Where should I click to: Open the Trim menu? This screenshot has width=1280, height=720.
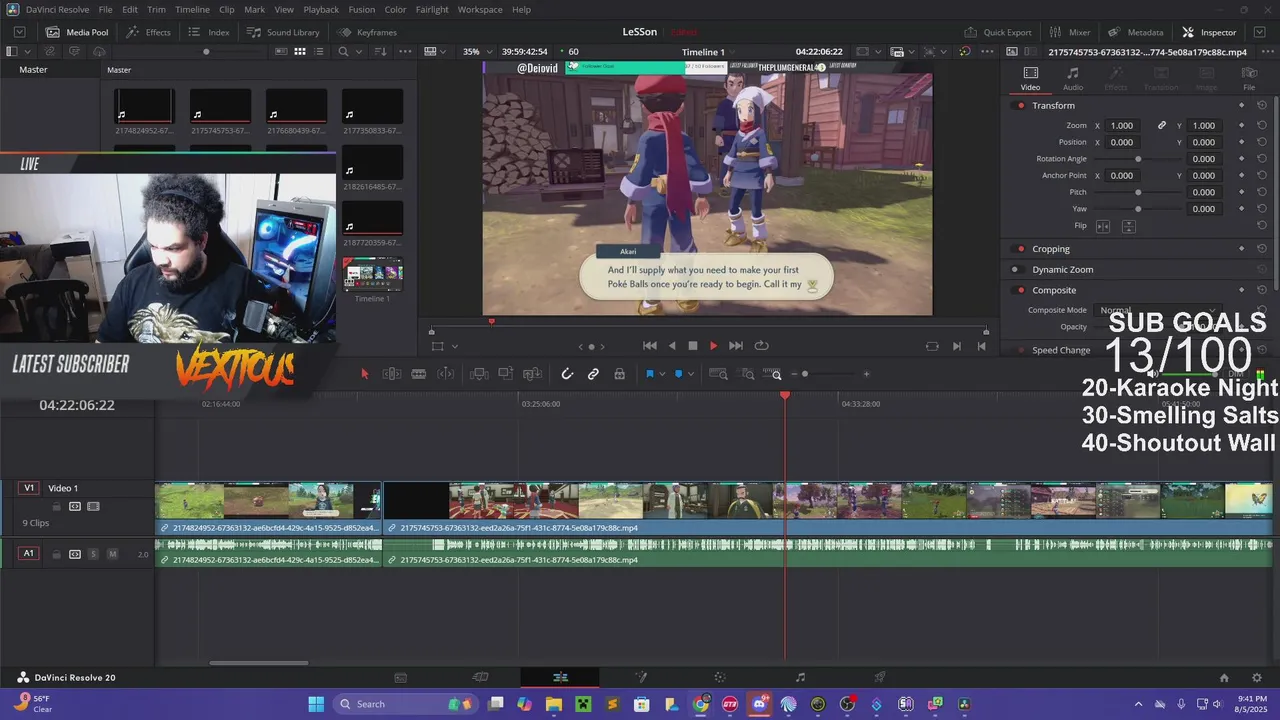[156, 9]
